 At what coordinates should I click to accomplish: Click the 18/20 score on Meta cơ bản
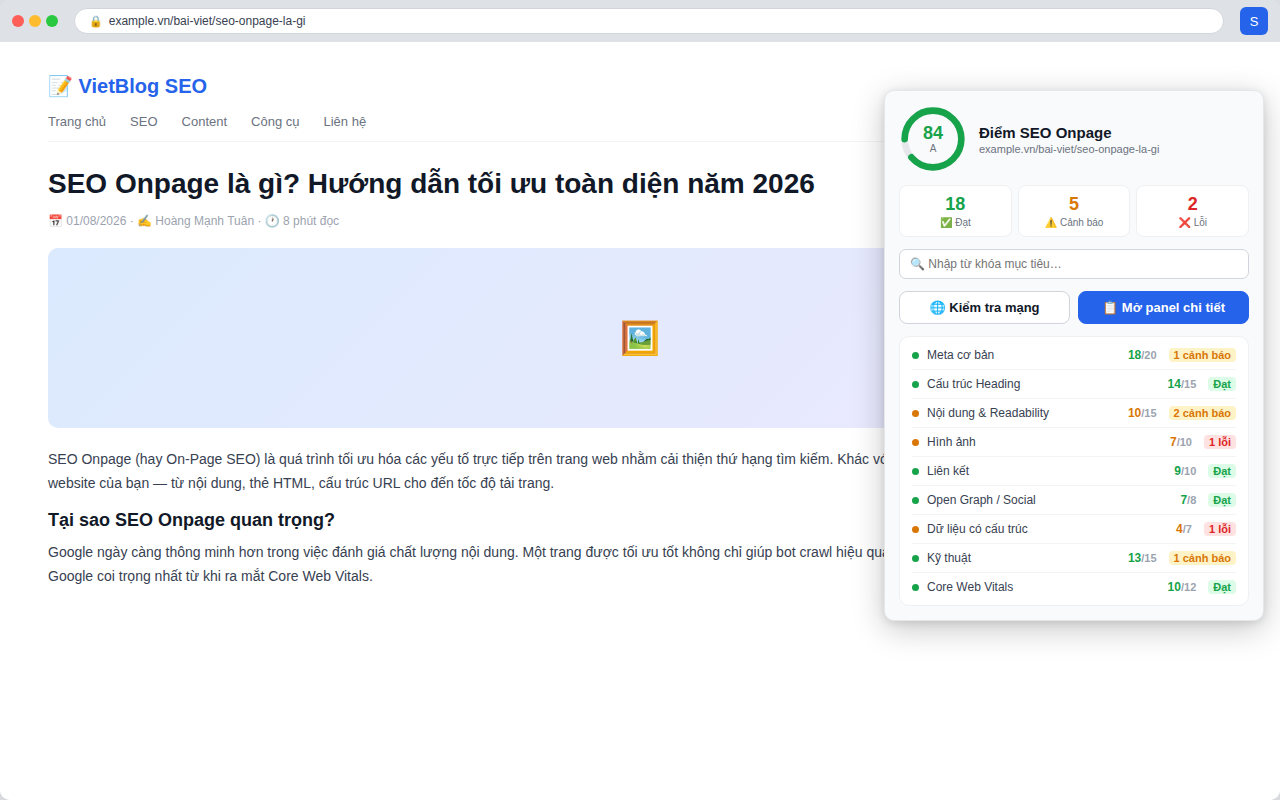[x=1142, y=355]
